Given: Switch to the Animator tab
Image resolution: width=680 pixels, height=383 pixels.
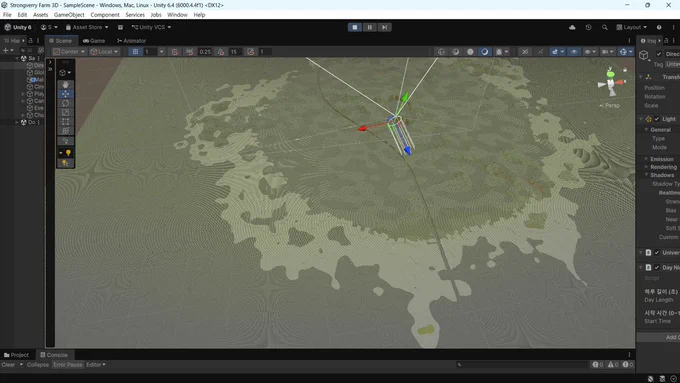Looking at the screenshot, I should pos(131,41).
